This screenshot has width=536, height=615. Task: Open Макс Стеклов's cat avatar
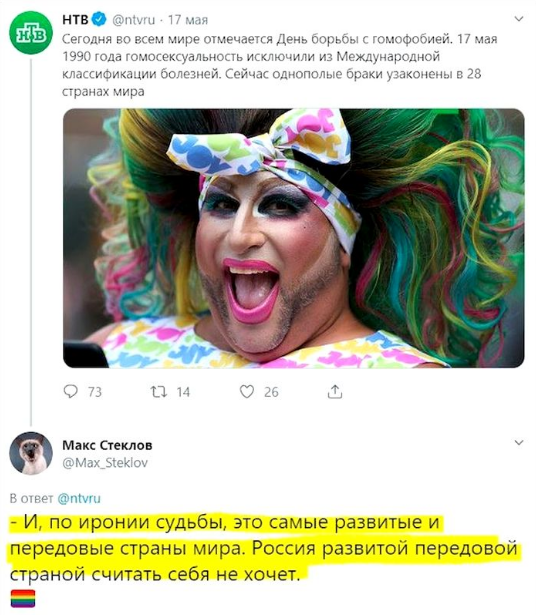(x=31, y=453)
